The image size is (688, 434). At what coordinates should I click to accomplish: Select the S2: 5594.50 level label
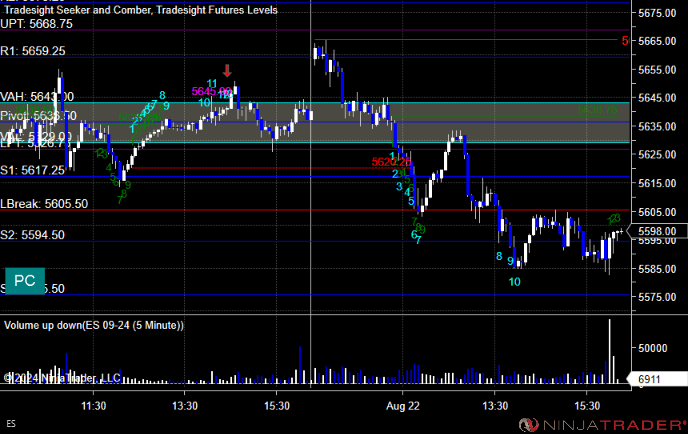tap(32, 235)
